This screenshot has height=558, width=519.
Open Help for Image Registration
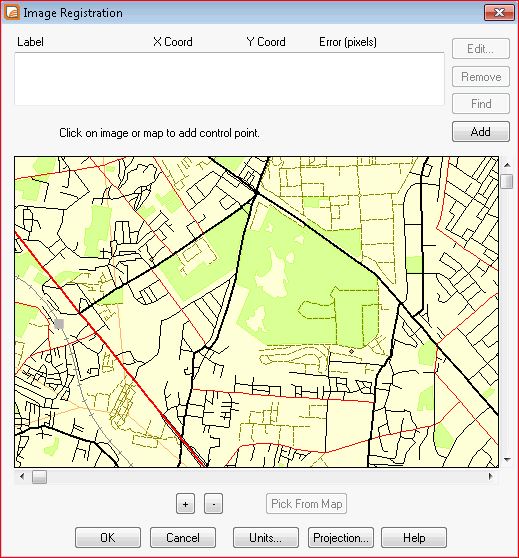click(414, 537)
